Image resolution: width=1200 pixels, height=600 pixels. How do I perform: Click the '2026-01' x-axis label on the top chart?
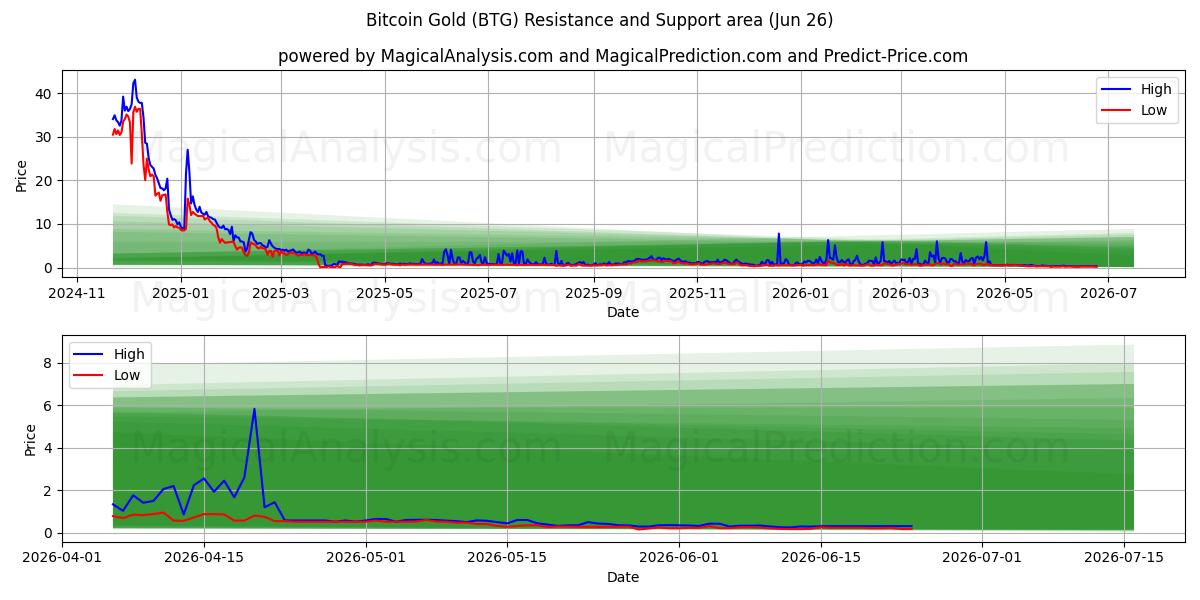pos(801,293)
